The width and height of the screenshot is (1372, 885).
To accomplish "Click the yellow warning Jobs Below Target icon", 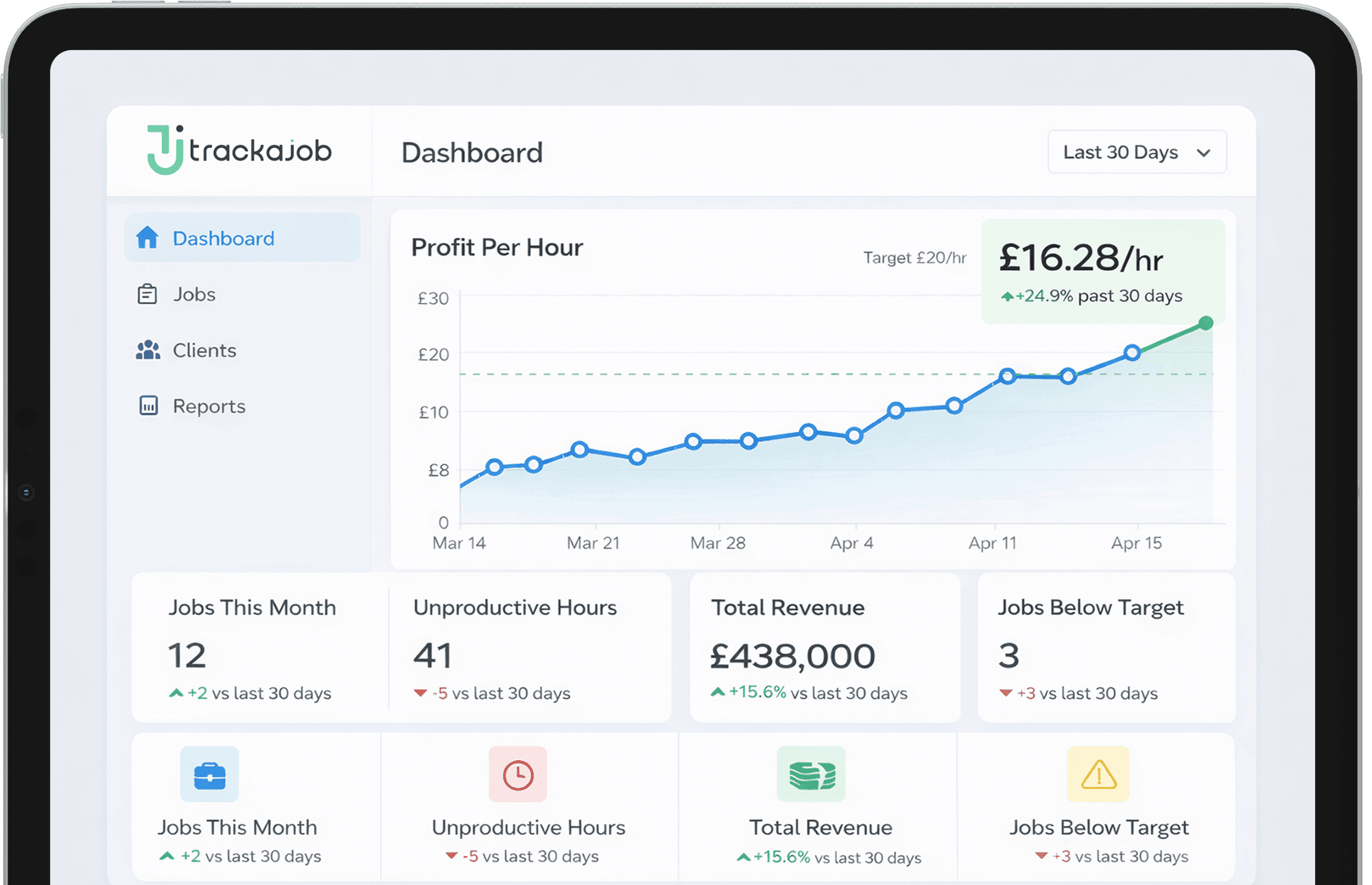I will tap(1098, 775).
